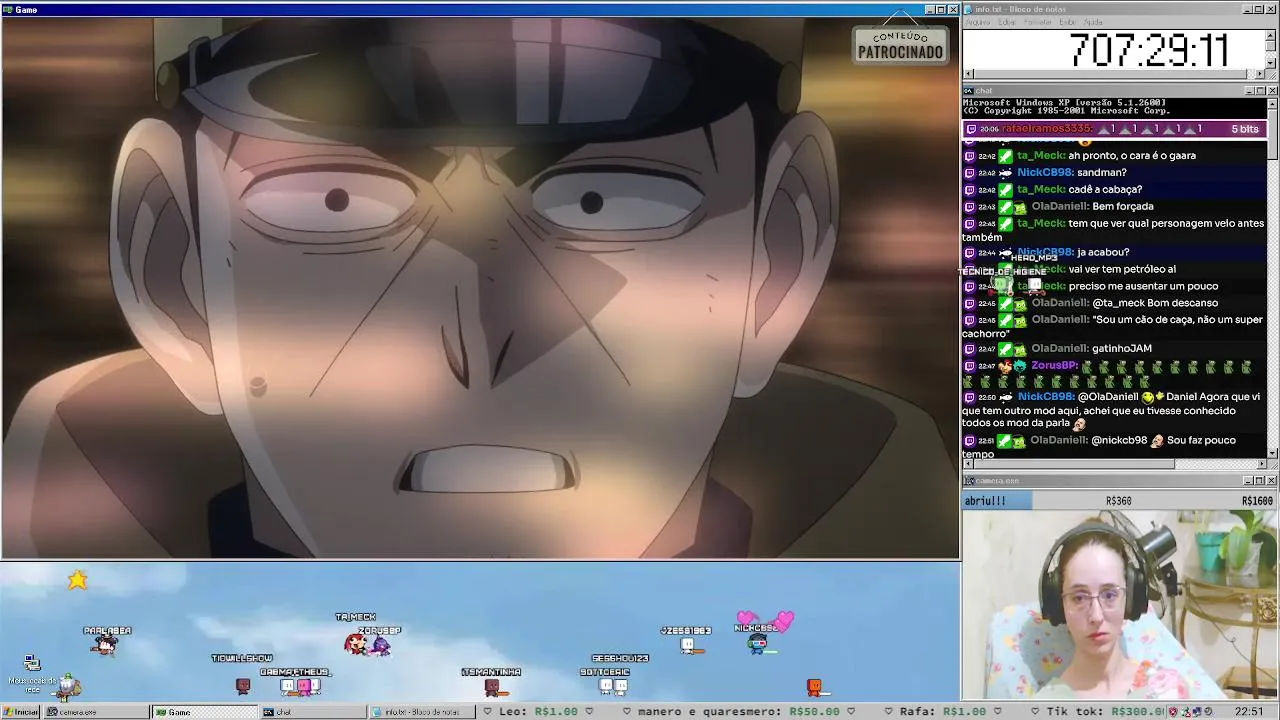
Task: Click the ITSMANTINHA avatar
Action: click(491, 686)
